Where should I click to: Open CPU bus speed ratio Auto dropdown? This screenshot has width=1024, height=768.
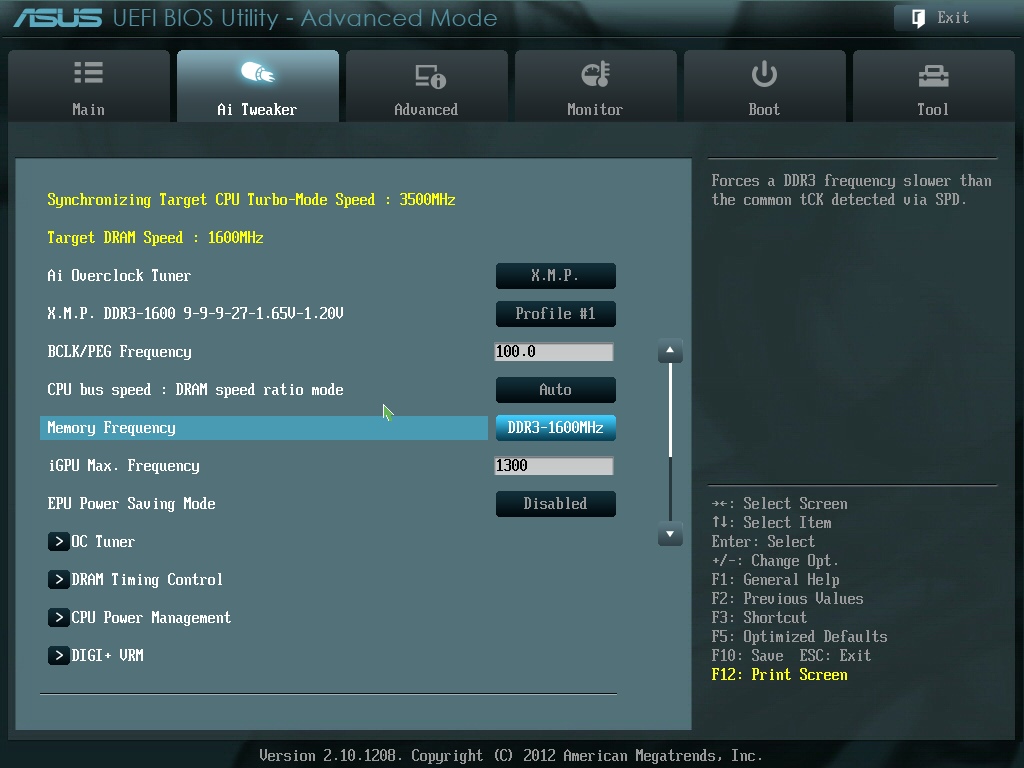(556, 390)
